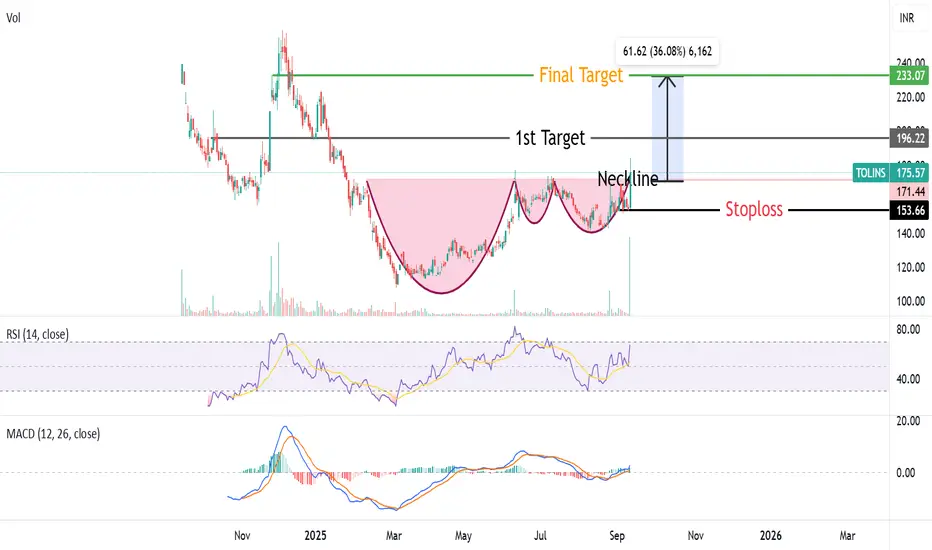Click the 140.00 price scale value

point(911,233)
